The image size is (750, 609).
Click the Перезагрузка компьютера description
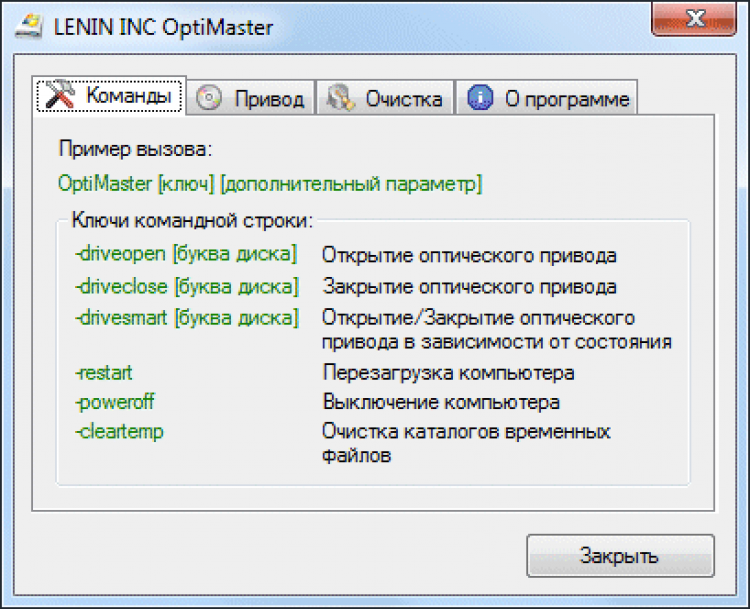[x=448, y=373]
